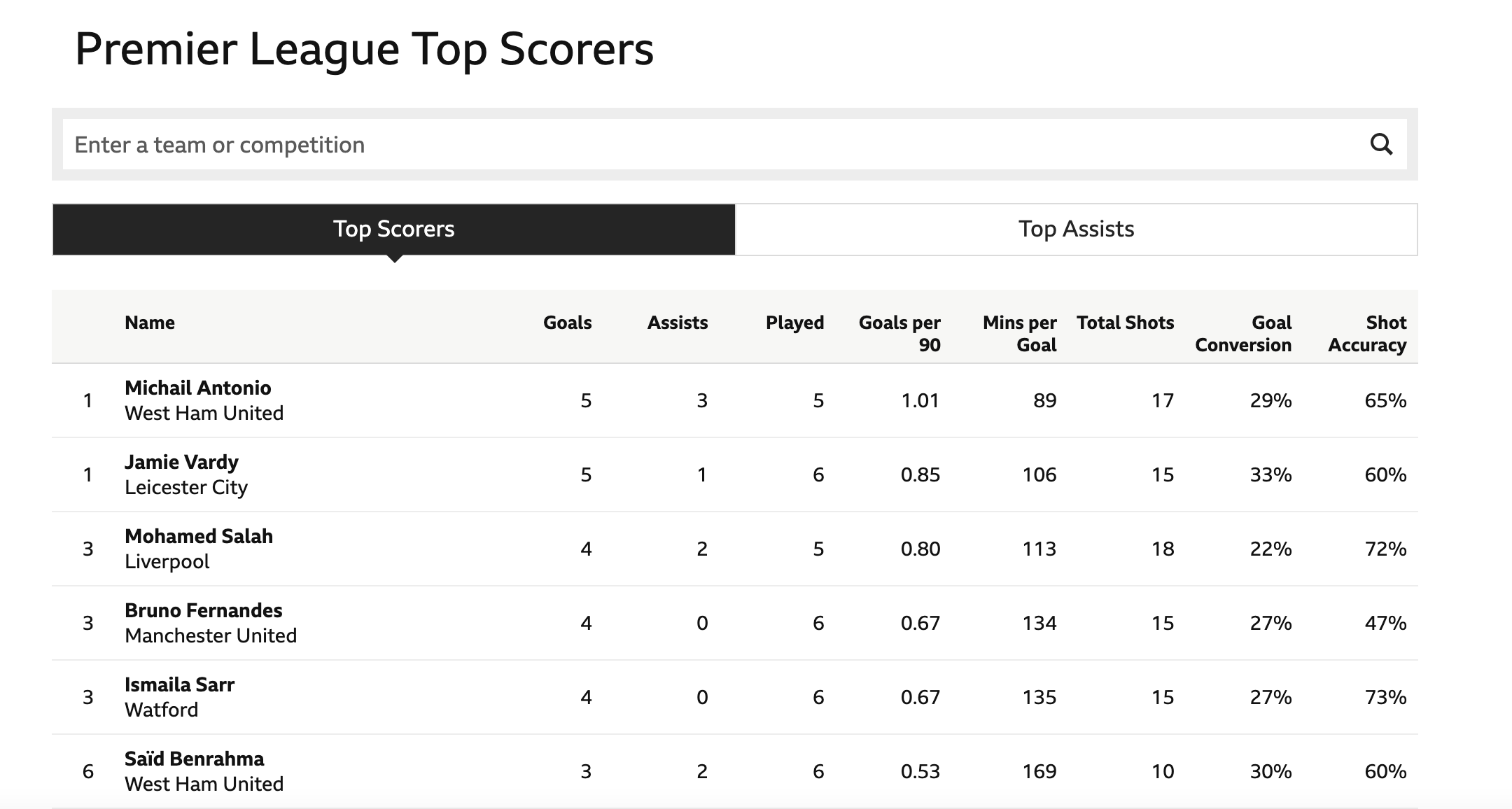
Task: Select the Top Scorers tab
Action: [394, 230]
